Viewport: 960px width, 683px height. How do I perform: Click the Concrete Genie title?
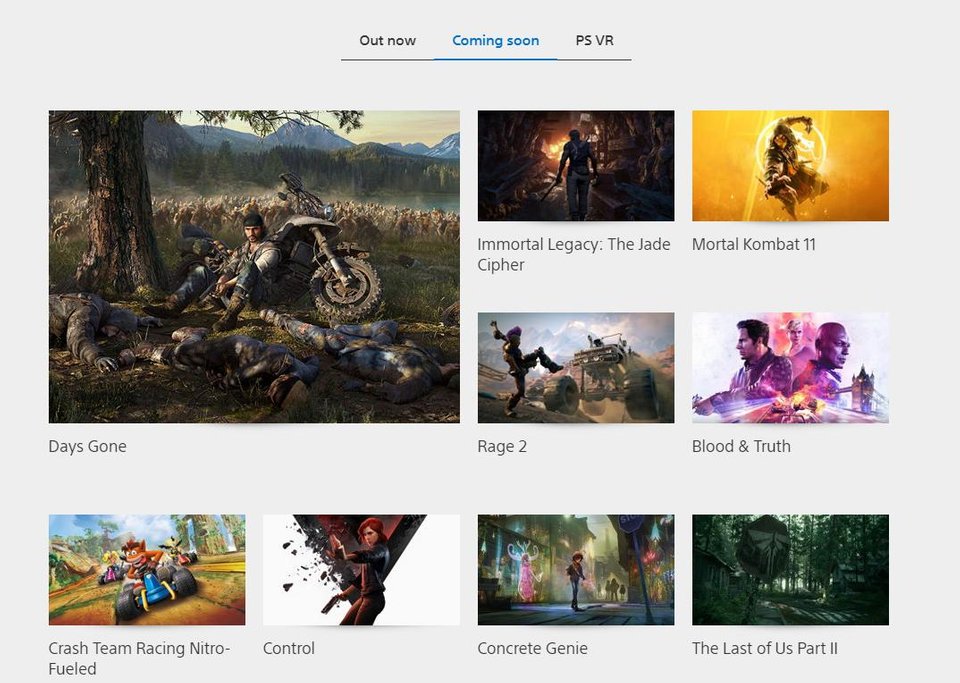pos(532,648)
